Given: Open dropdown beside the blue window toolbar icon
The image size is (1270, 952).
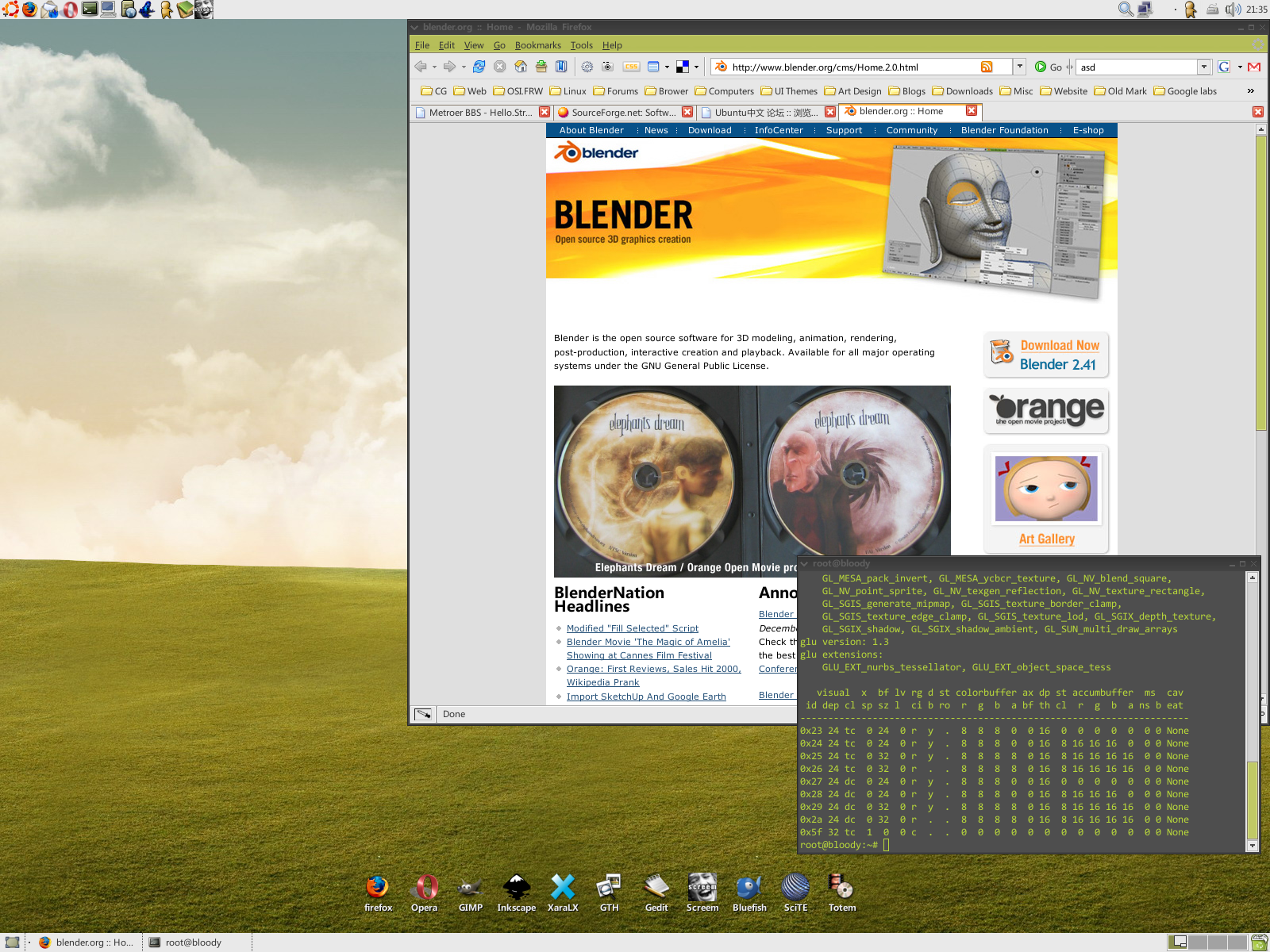Looking at the screenshot, I should (667, 67).
